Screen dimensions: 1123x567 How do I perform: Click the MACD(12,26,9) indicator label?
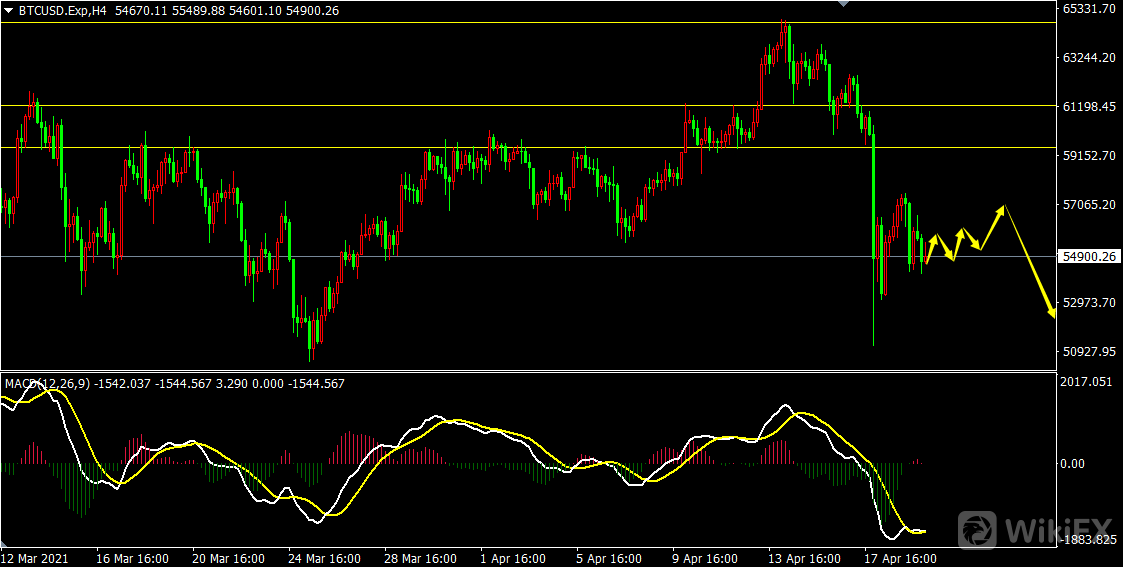(x=47, y=383)
